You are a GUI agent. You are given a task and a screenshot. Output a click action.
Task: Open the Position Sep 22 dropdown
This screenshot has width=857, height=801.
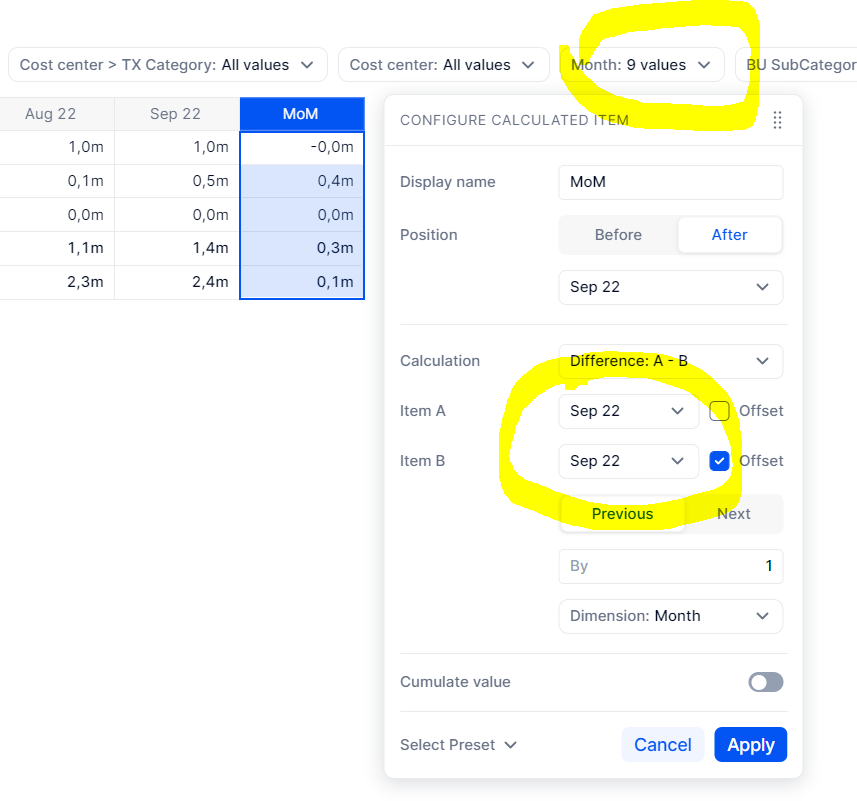coord(671,287)
